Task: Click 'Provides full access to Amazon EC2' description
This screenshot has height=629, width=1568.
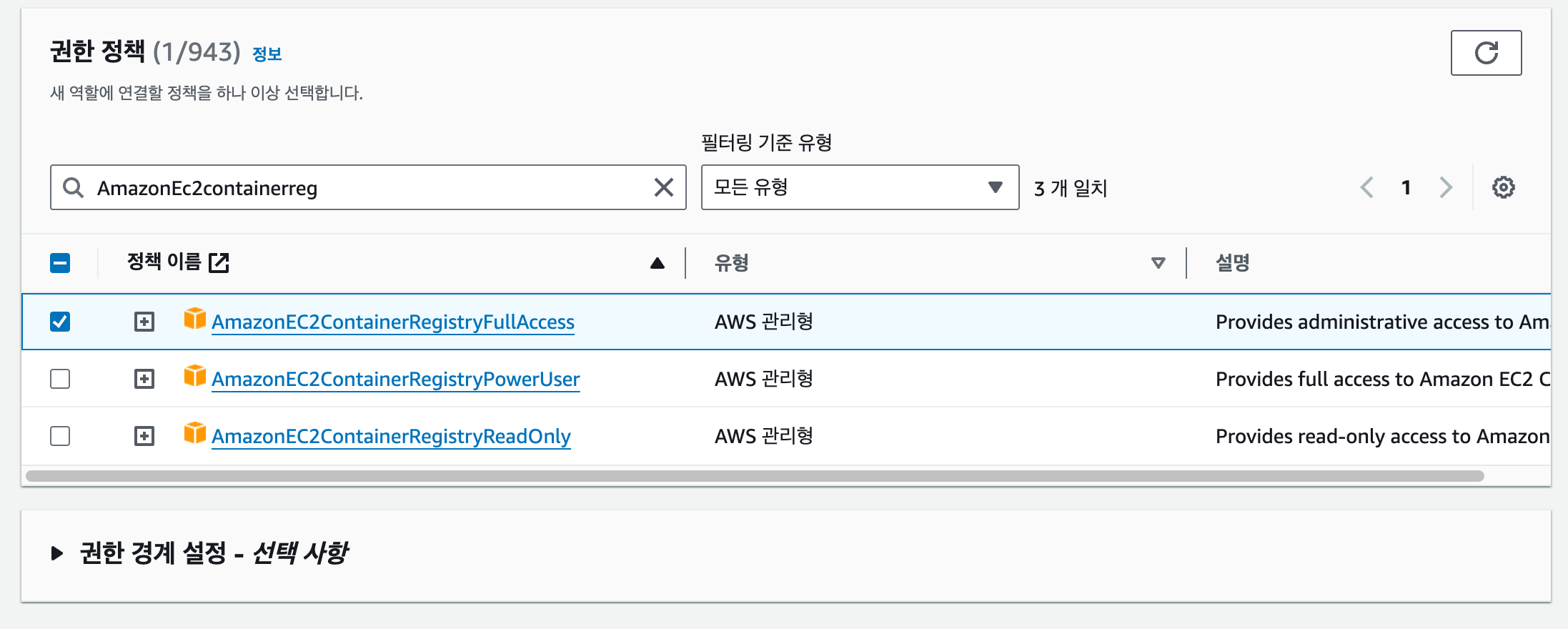Action: coord(1383,380)
